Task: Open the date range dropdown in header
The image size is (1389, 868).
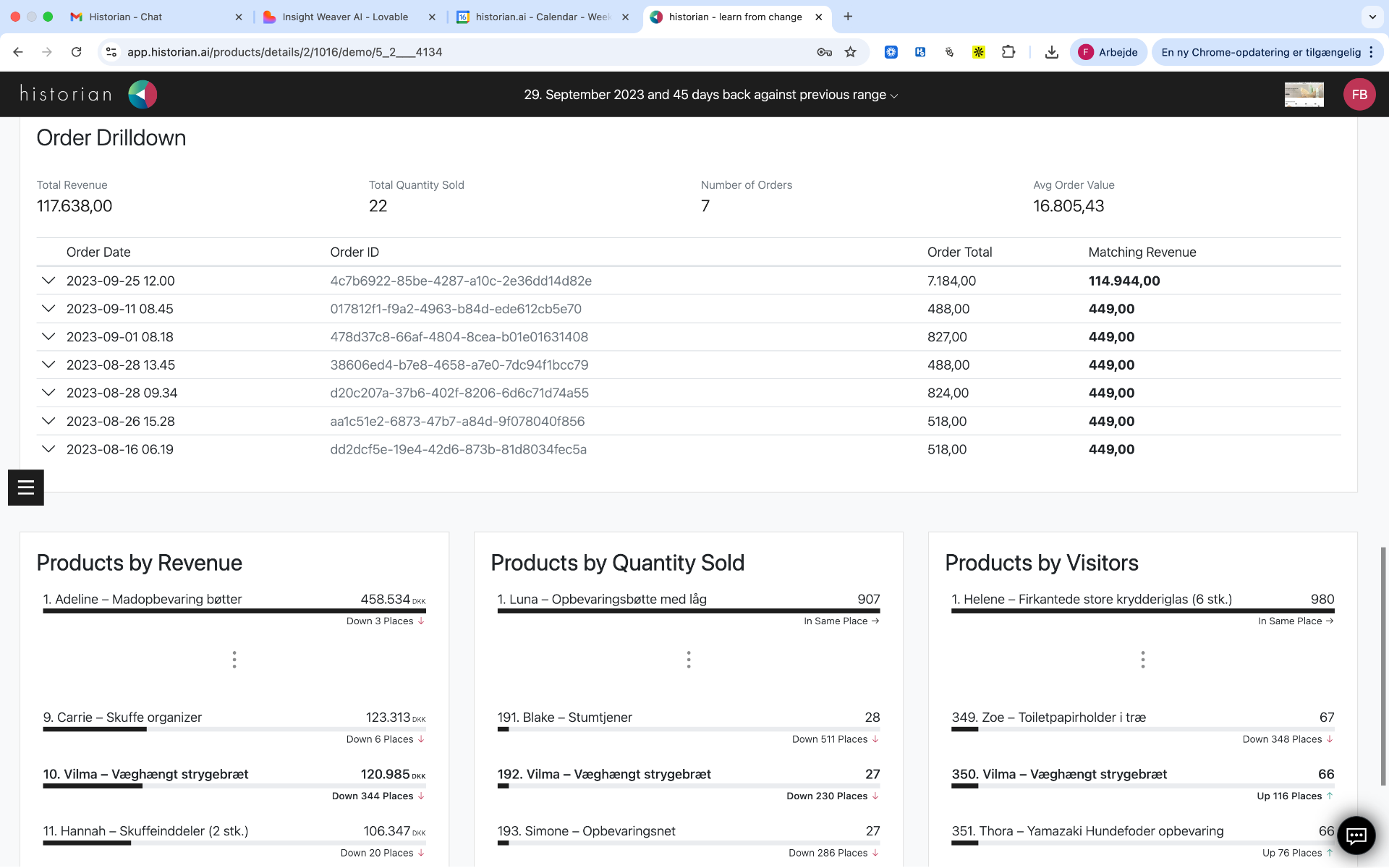Action: (710, 95)
